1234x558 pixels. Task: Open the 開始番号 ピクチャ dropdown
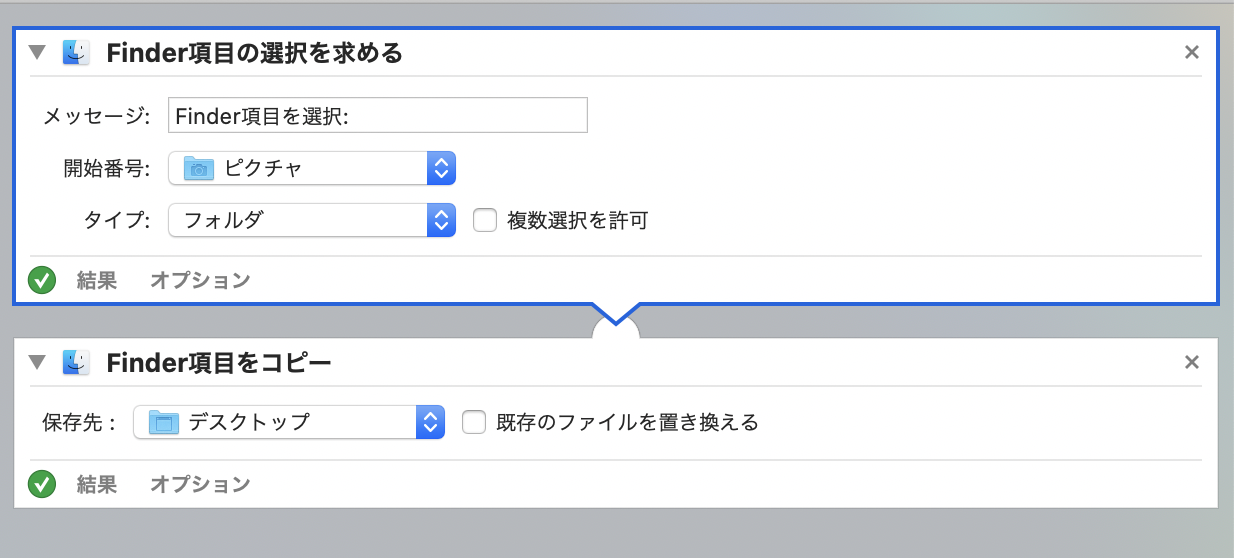point(312,169)
